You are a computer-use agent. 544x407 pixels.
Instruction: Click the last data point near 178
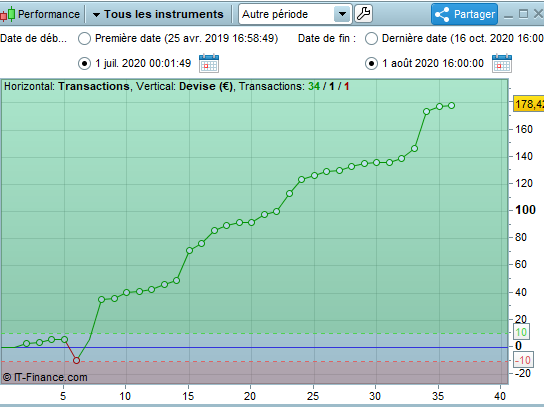tap(451, 105)
